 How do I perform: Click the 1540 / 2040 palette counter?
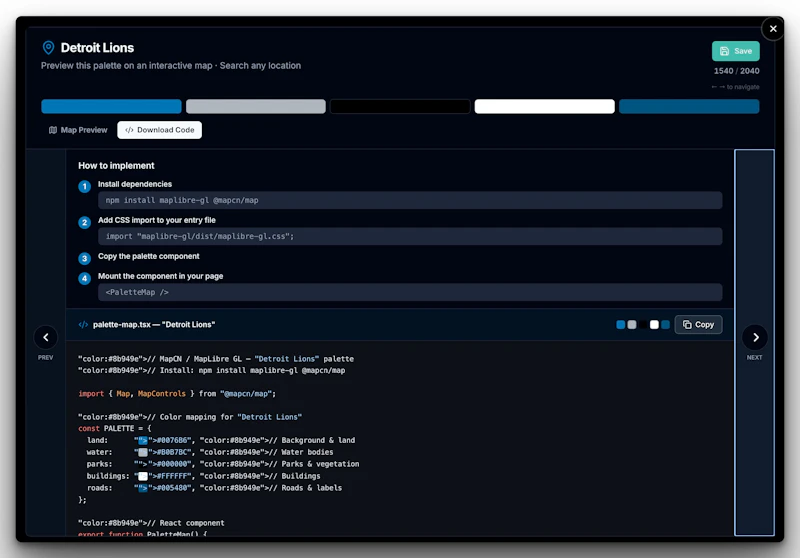[736, 71]
